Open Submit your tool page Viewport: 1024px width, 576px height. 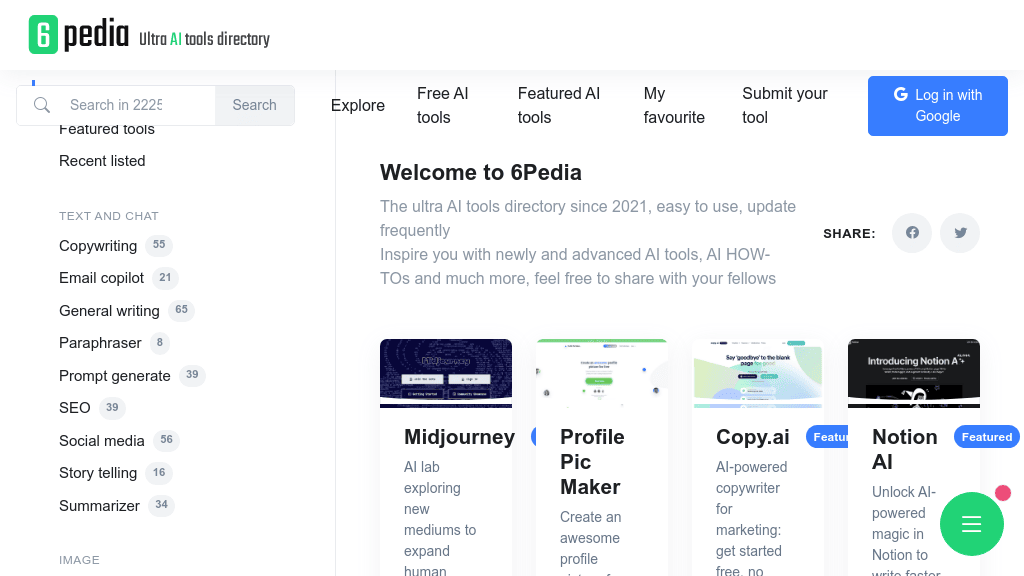(x=785, y=105)
